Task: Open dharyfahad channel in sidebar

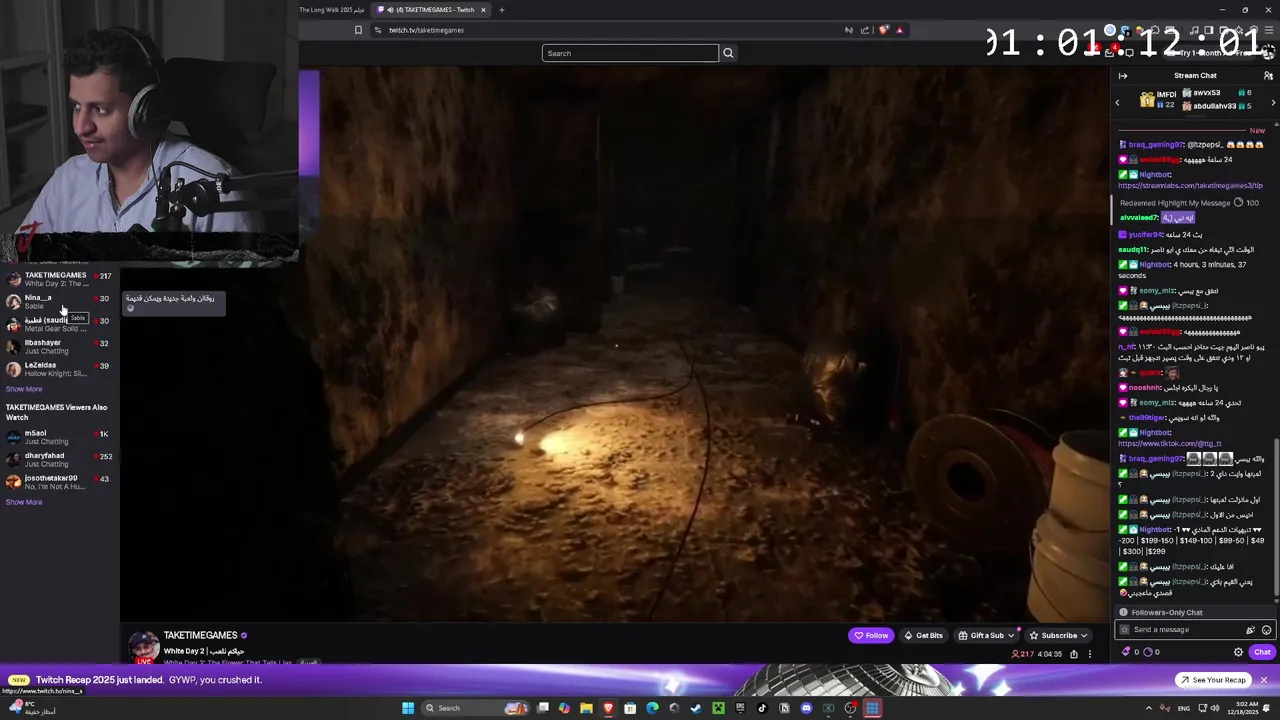Action: (x=58, y=460)
